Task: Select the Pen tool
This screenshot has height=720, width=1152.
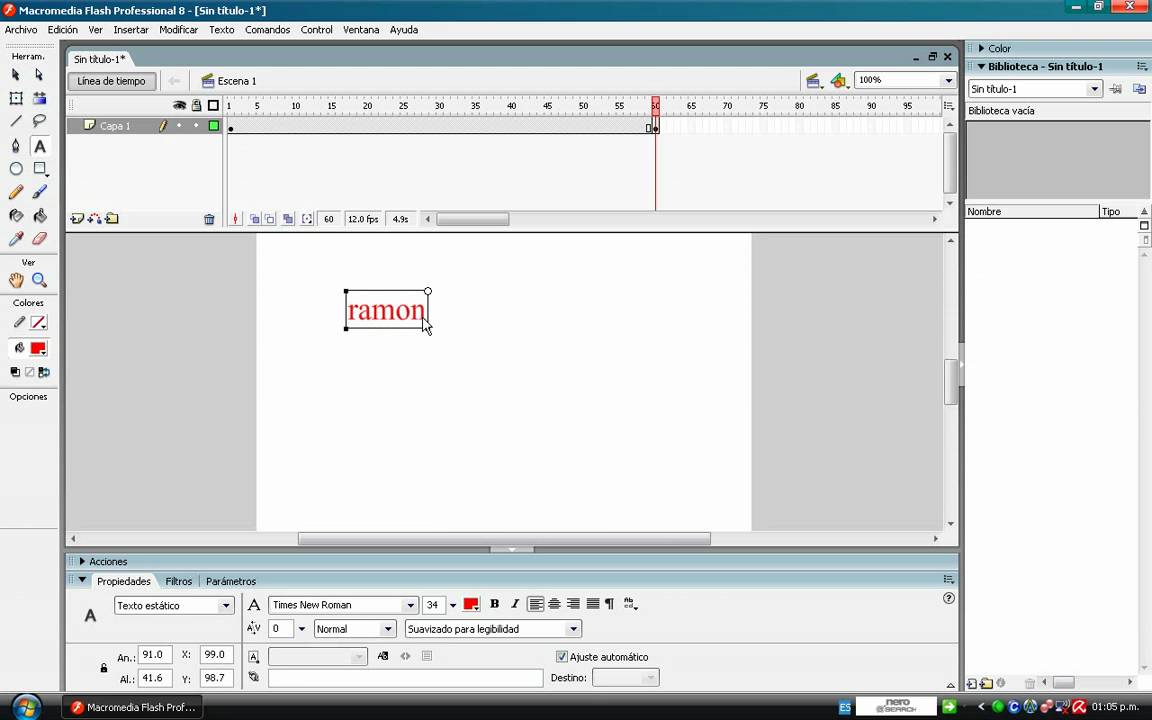Action: coord(16,145)
